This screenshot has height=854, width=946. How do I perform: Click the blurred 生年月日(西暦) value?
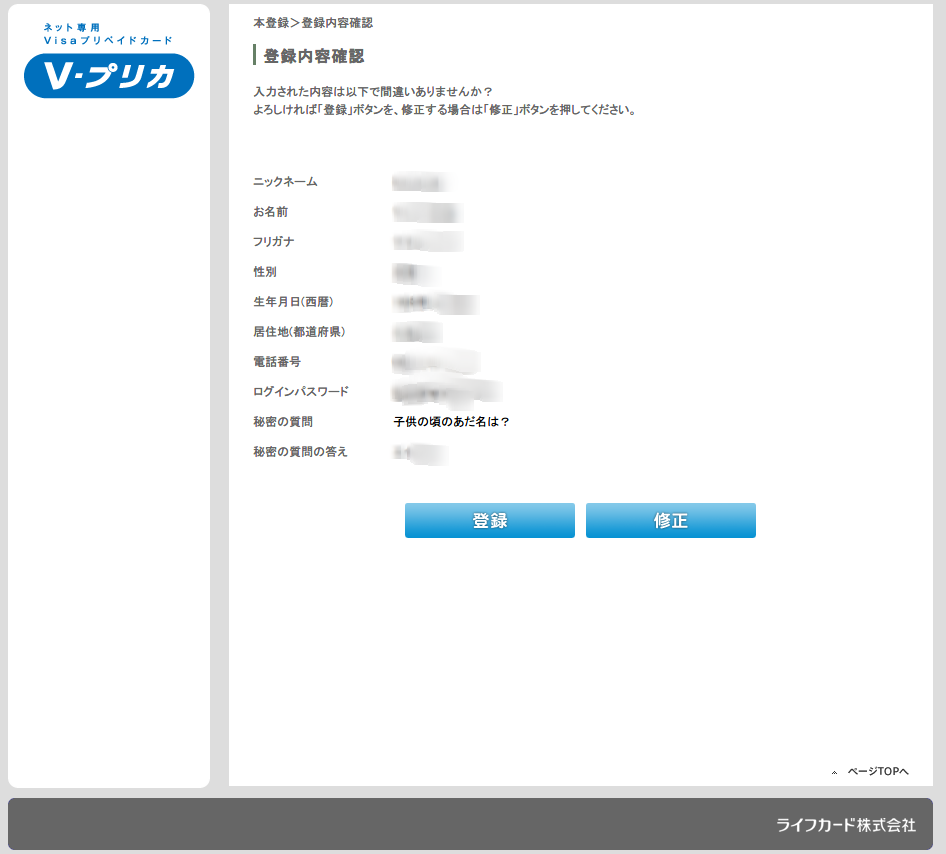pos(435,302)
